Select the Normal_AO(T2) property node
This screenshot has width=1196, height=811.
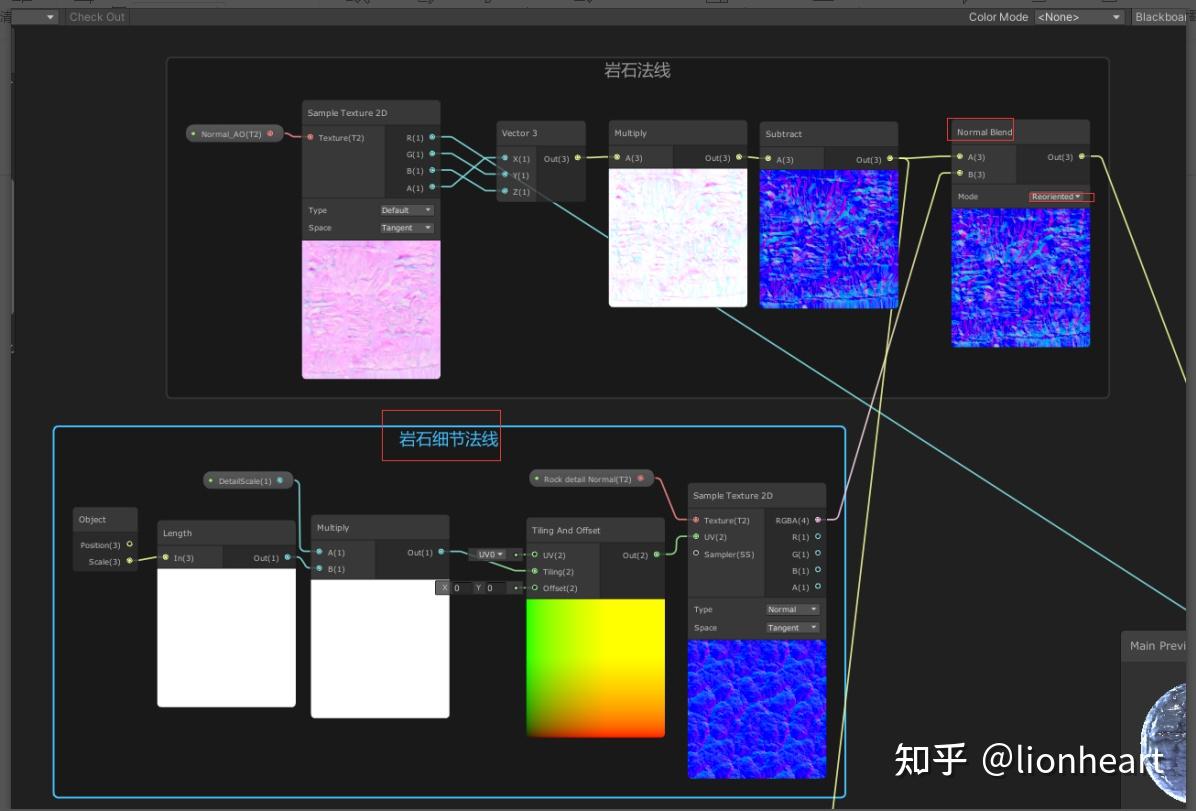pyautogui.click(x=234, y=134)
